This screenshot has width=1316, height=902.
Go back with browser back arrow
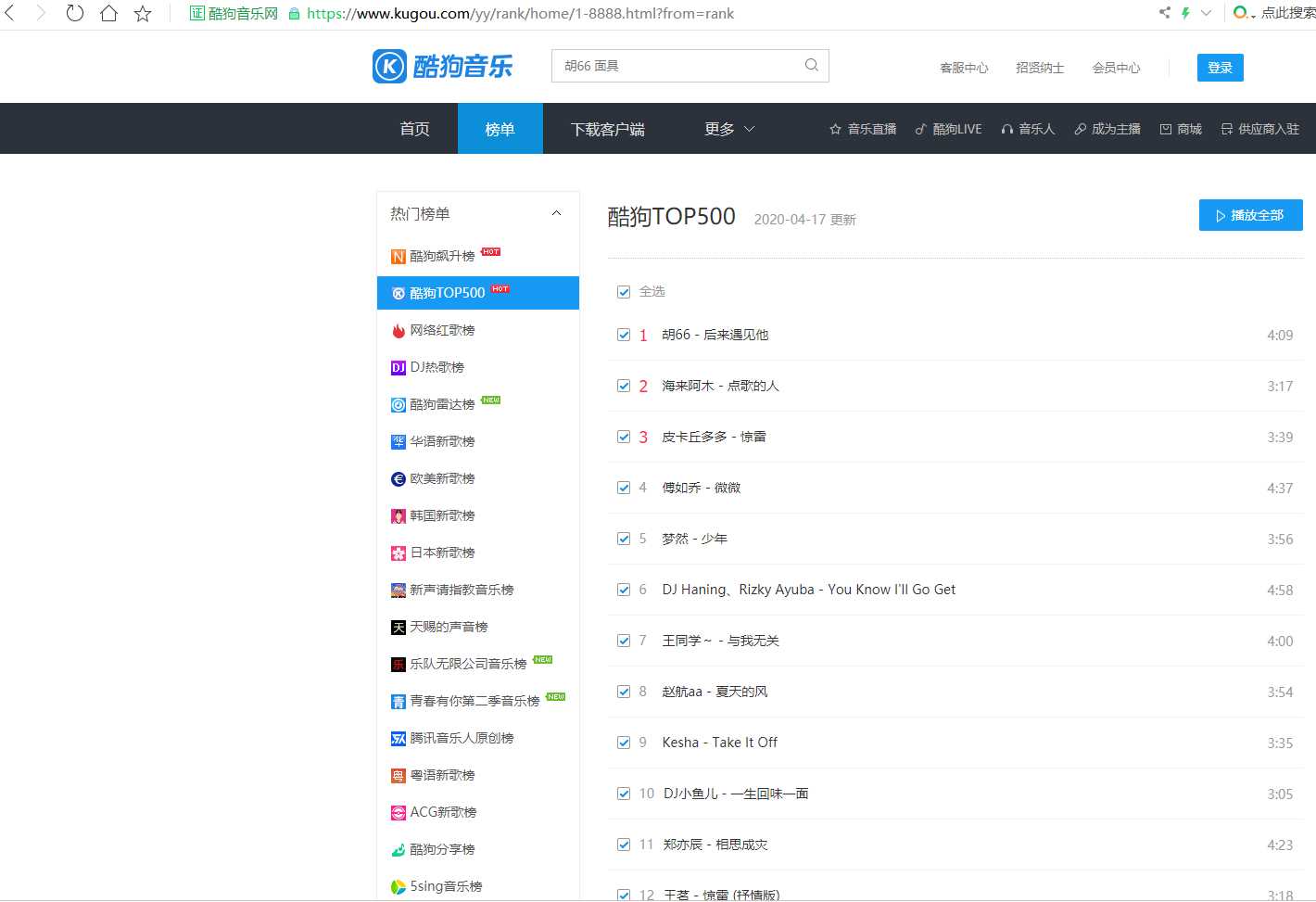10,13
